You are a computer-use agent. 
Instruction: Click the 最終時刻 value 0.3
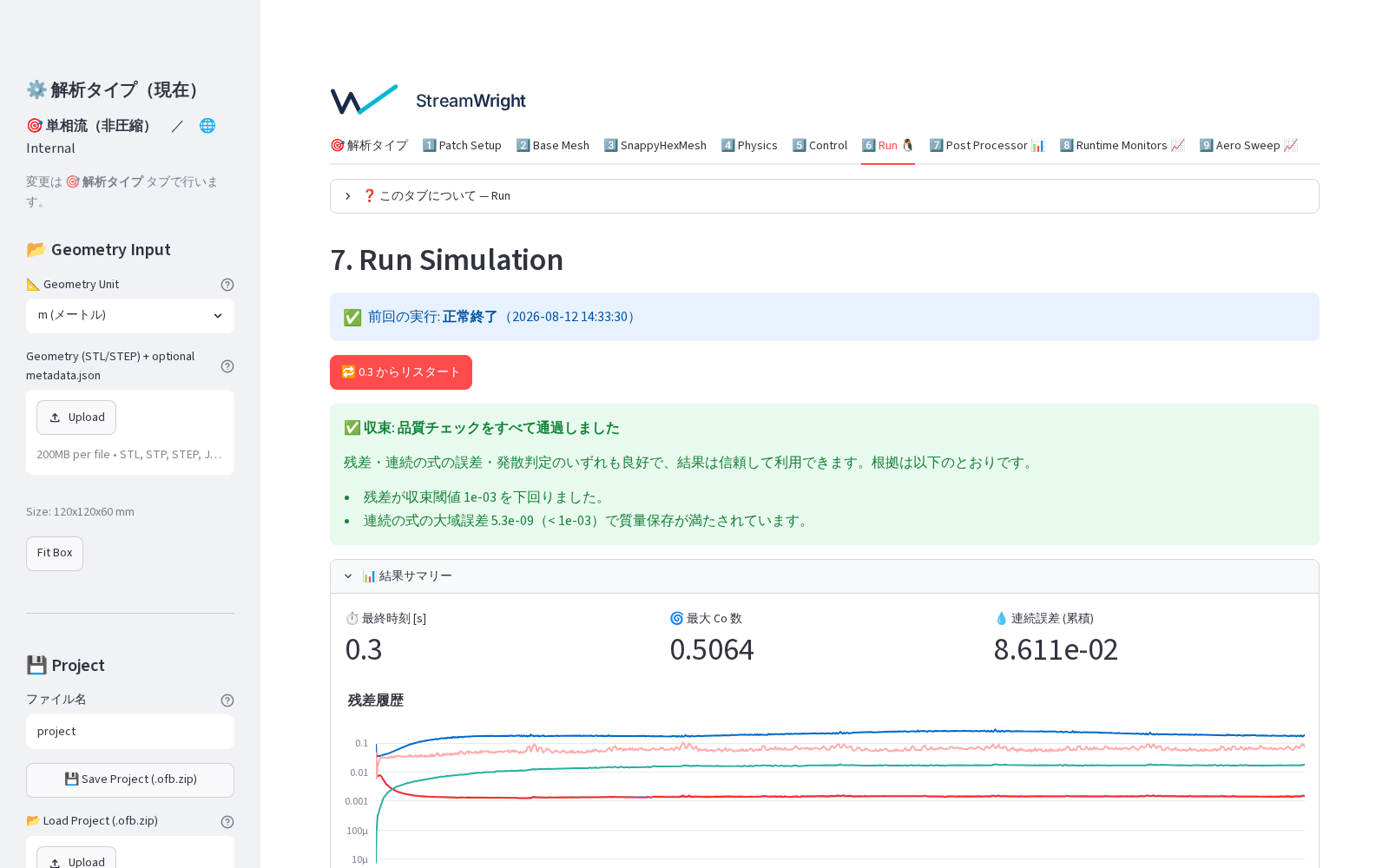pos(364,650)
